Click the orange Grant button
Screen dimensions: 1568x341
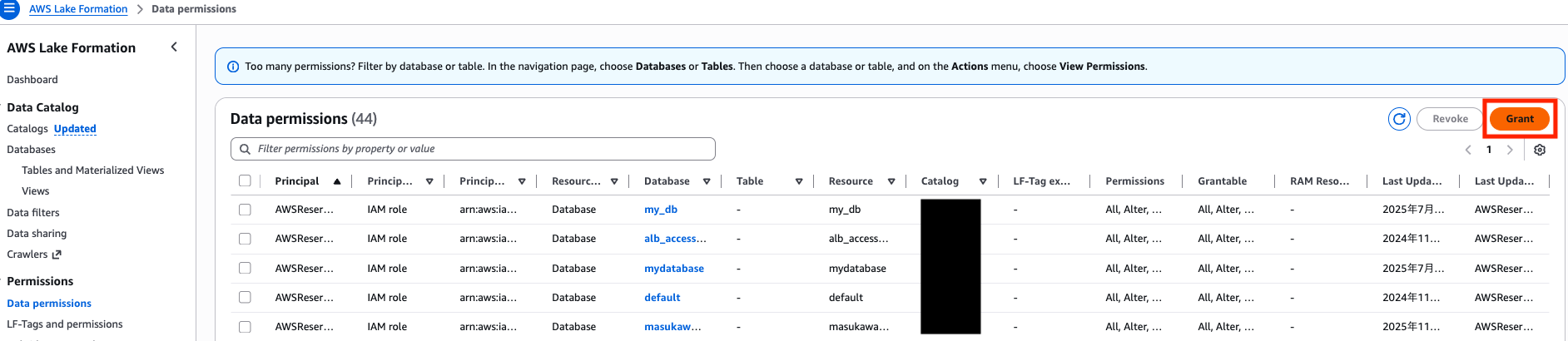pos(1519,119)
